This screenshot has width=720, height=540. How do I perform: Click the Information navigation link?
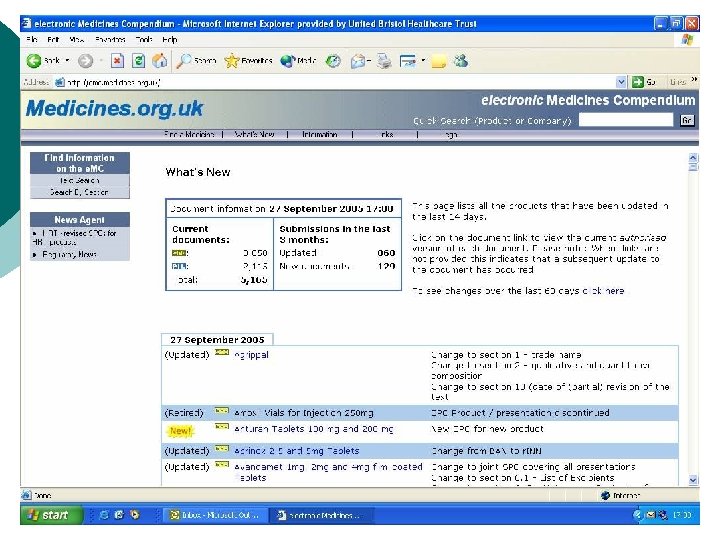coord(320,135)
